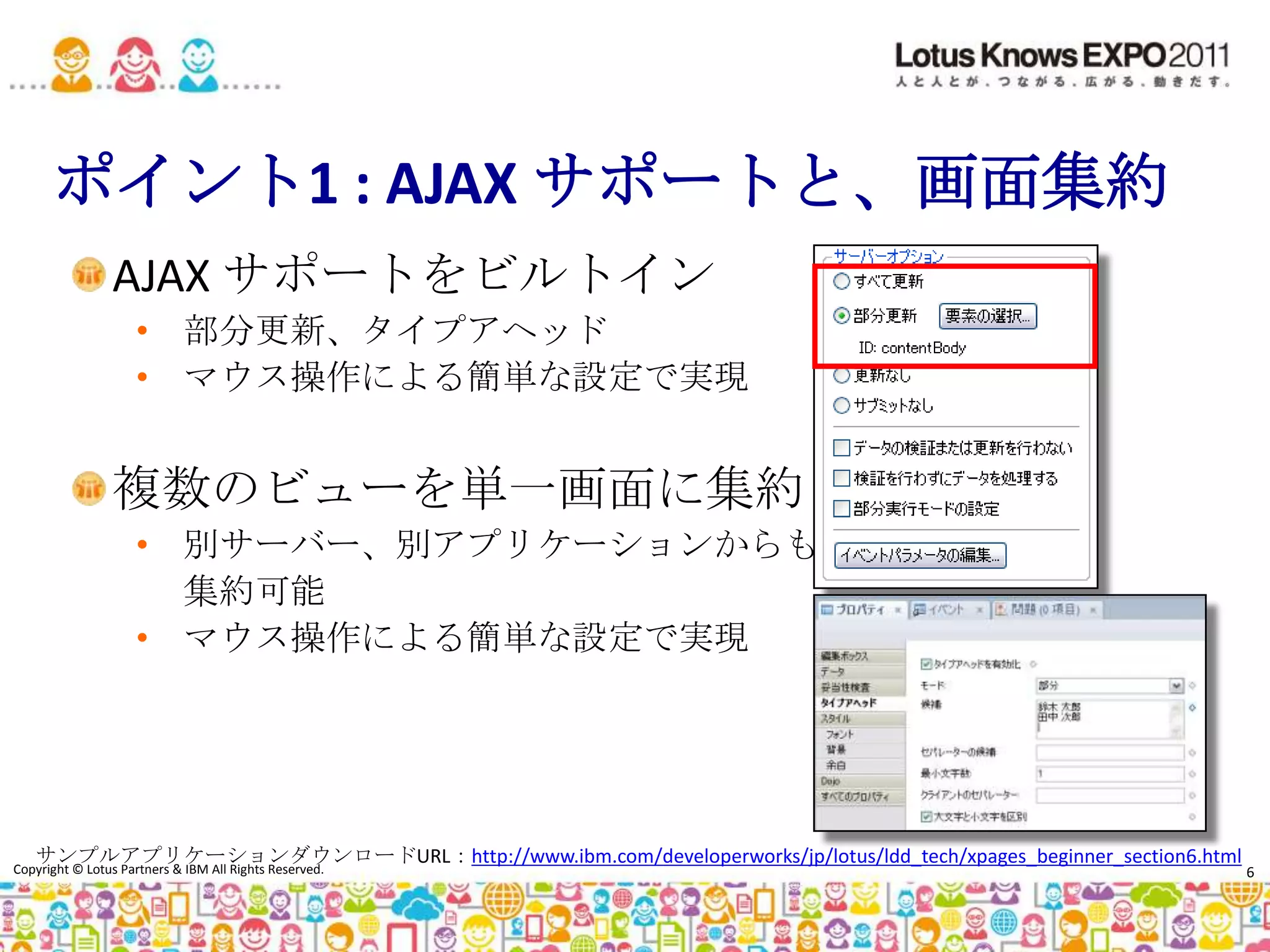Click computed-value diamond beside 候補
1270x952 pixels.
tap(1192, 708)
